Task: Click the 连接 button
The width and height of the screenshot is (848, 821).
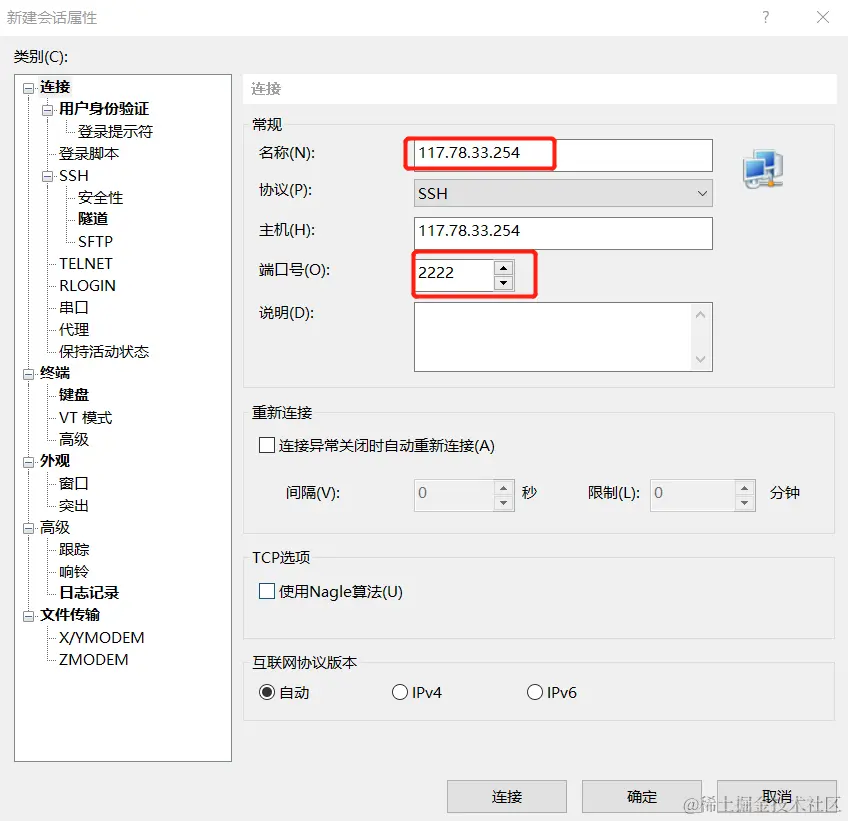Action: pos(507,796)
